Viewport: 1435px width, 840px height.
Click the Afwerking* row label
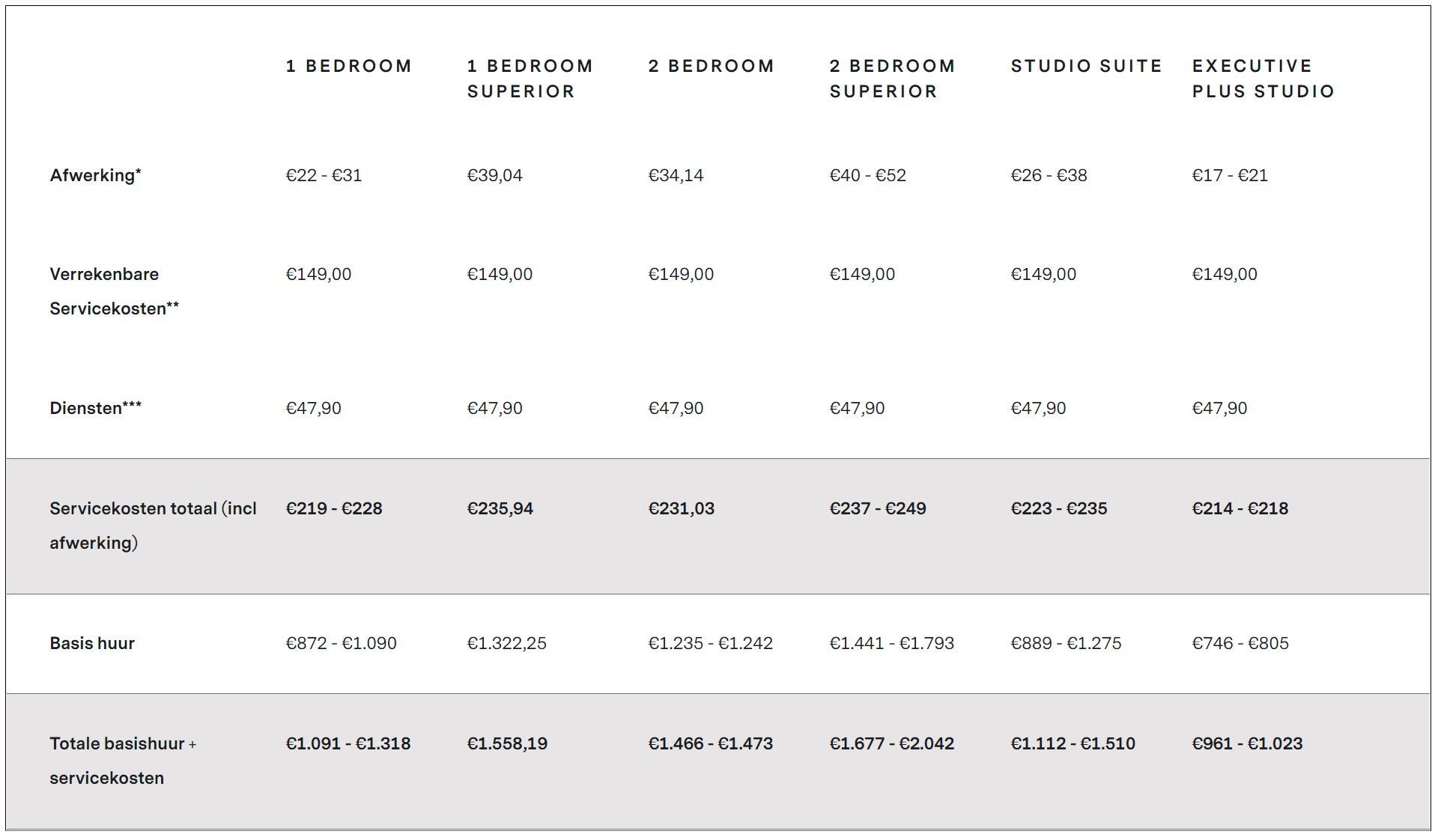[95, 175]
